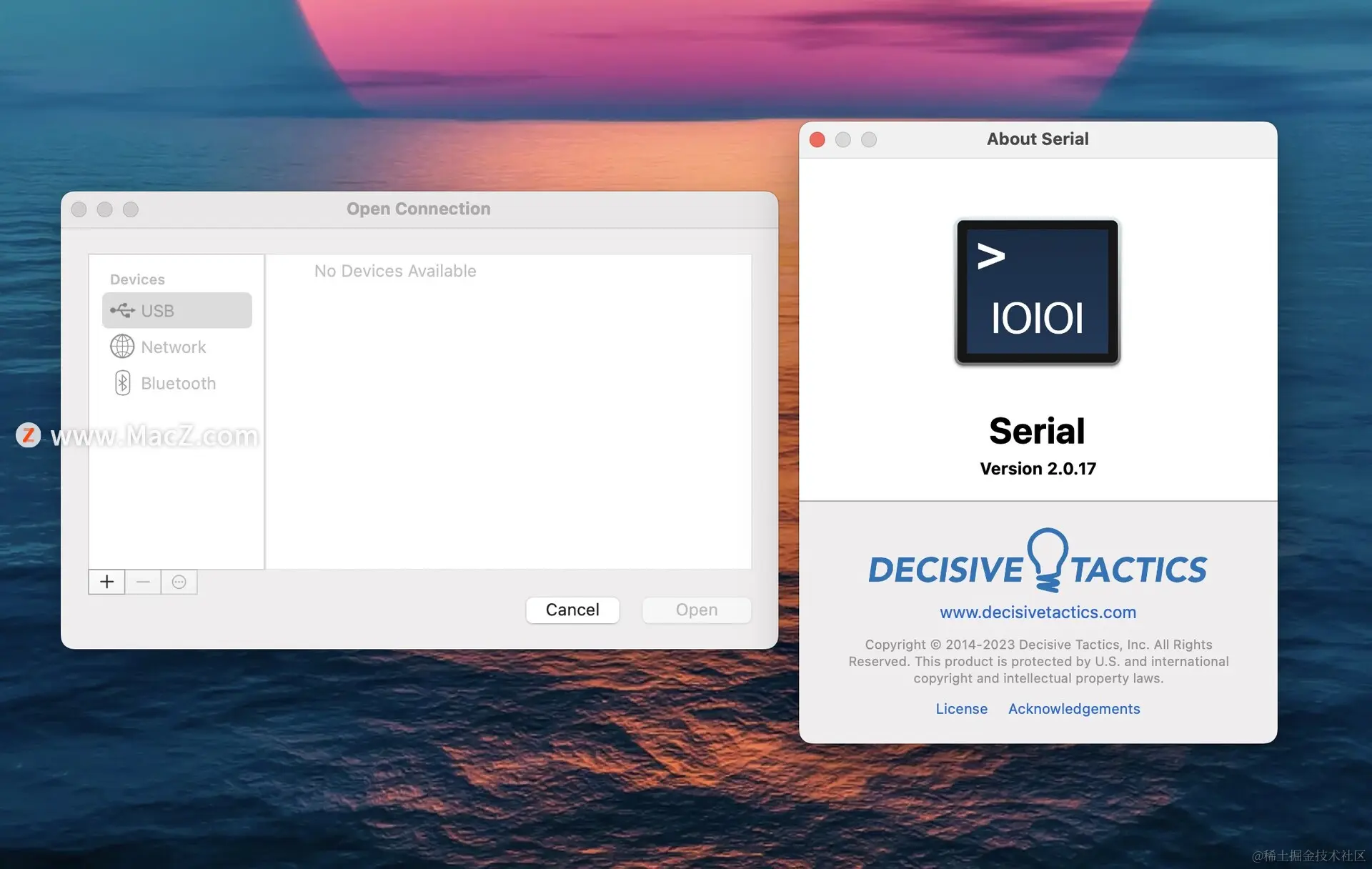The image size is (1372, 869).
Task: Add a device with the plus button
Action: [x=106, y=582]
